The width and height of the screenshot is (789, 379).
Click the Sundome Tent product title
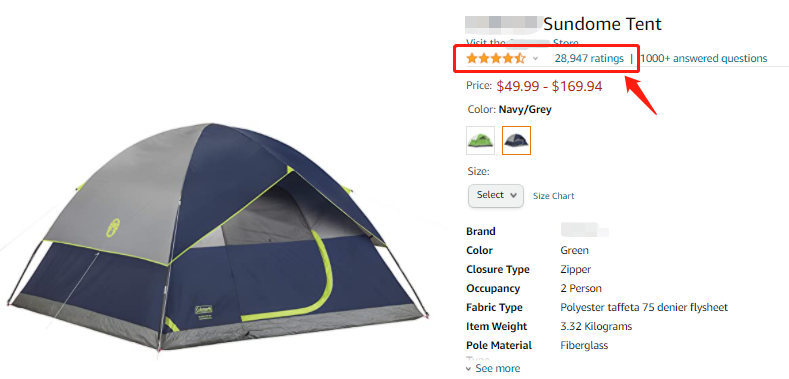[x=602, y=24]
